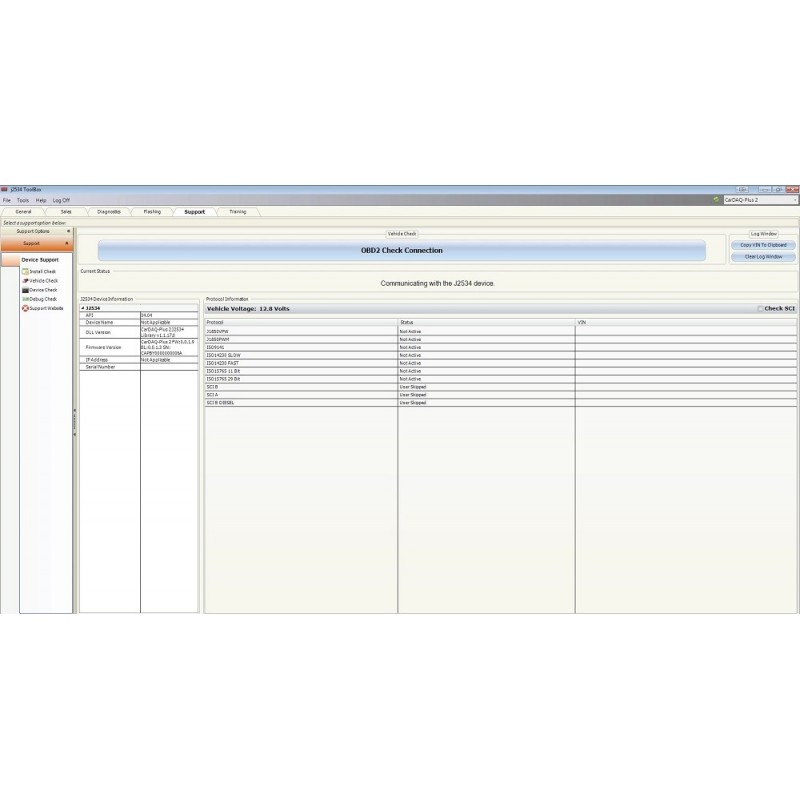Viewport: 800px width, 800px height.
Task: Click the J2534 ToolBox title bar icon
Action: (5, 190)
